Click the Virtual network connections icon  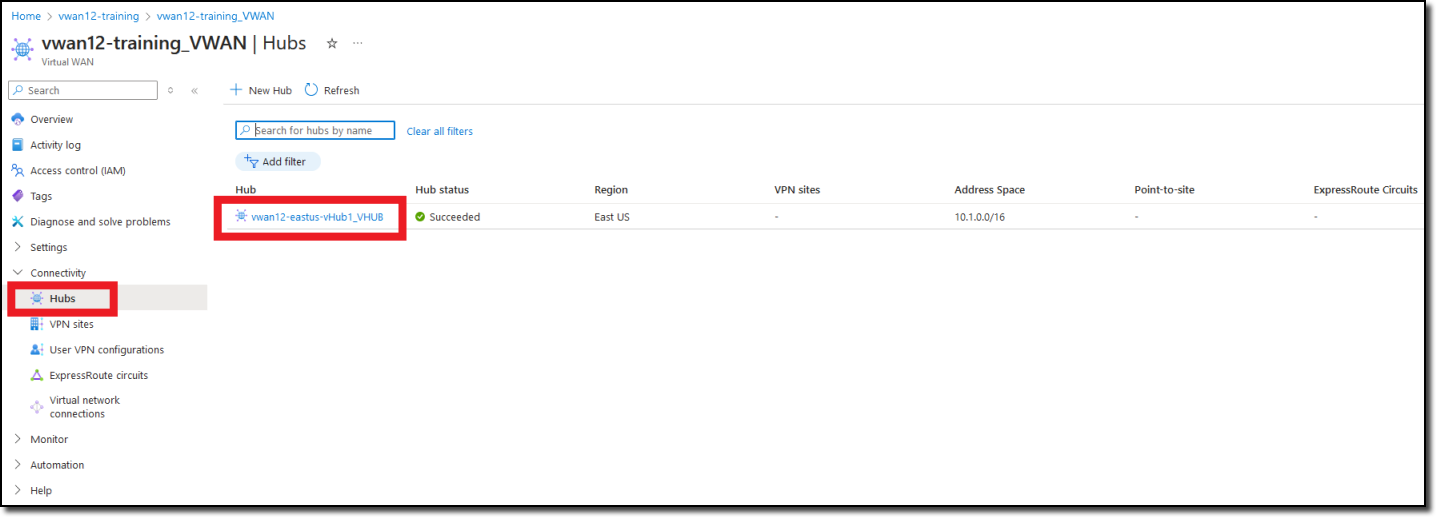37,407
